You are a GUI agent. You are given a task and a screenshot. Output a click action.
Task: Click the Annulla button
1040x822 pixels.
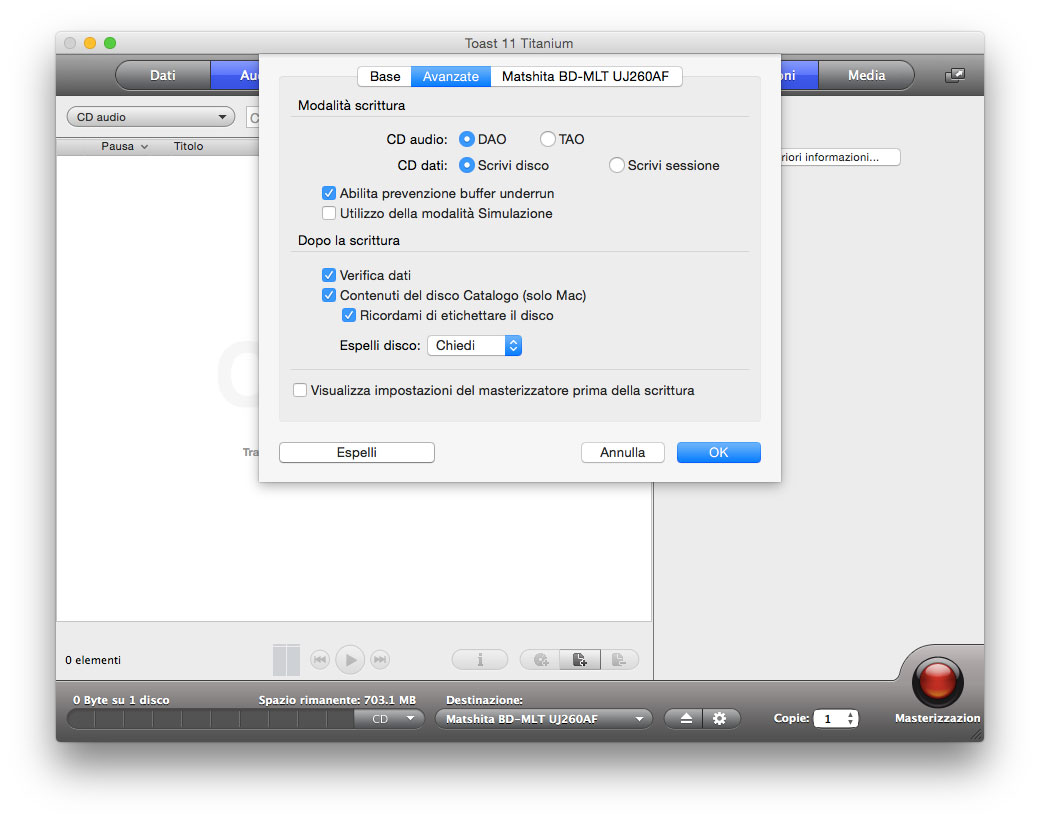pyautogui.click(x=622, y=452)
